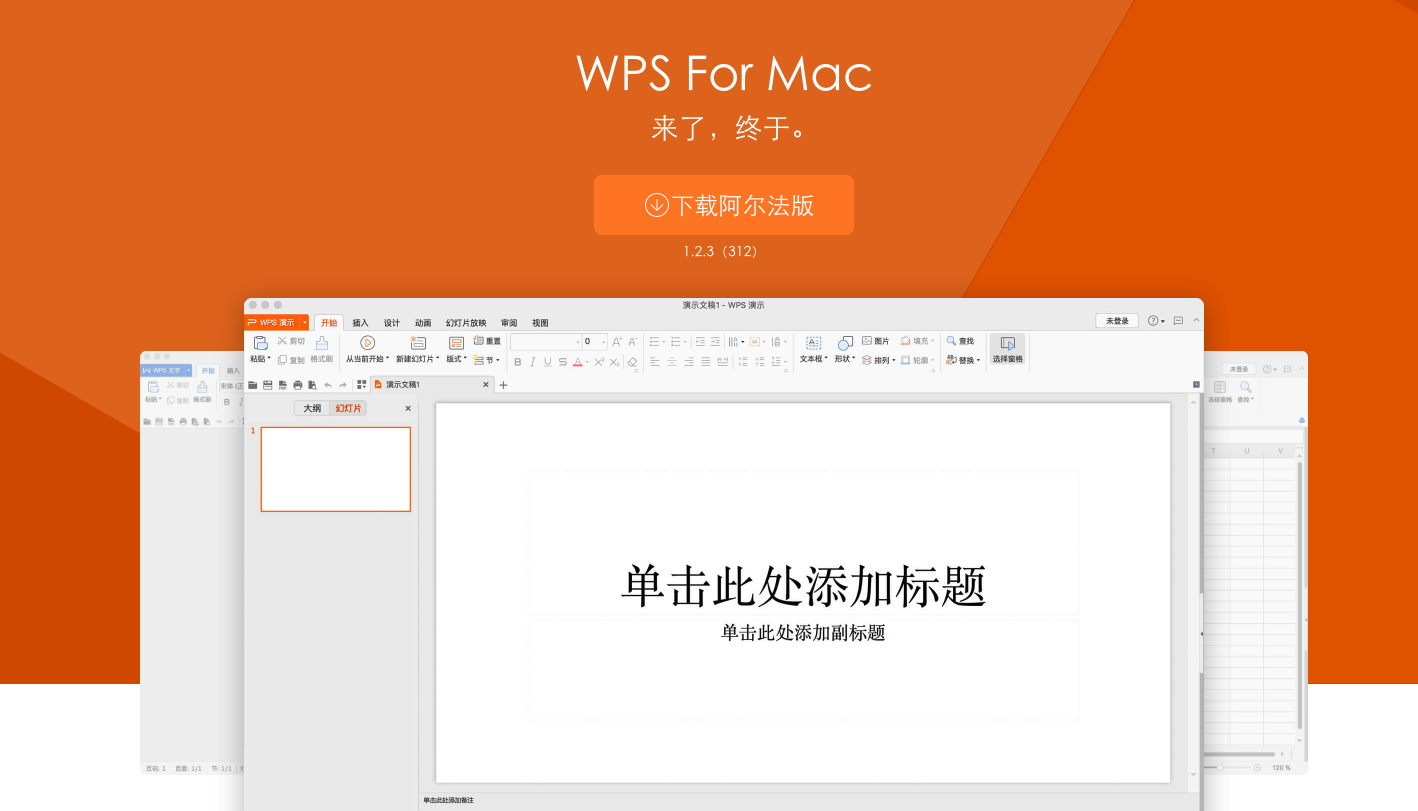
Task: Select slide 1 thumbnail
Action: 336,469
